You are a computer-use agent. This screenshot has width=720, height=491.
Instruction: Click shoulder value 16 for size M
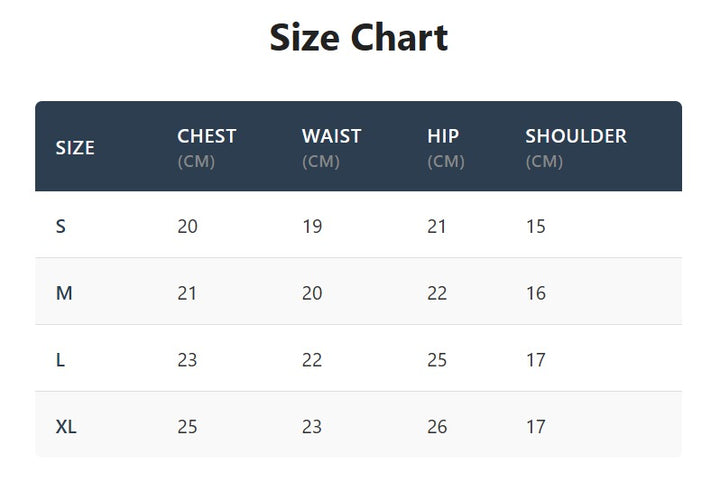[536, 293]
